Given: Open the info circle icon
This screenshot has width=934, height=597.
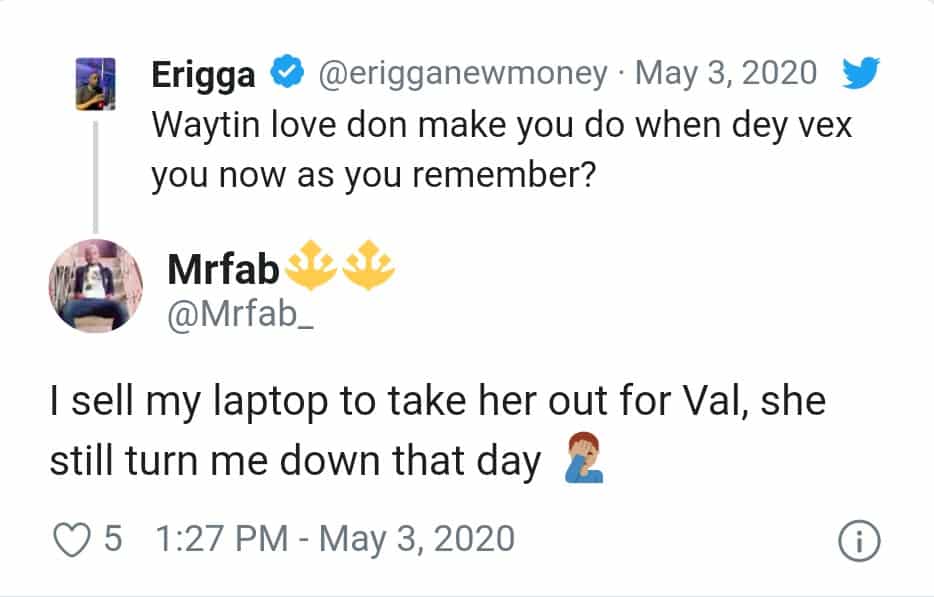Looking at the screenshot, I should pyautogui.click(x=862, y=541).
